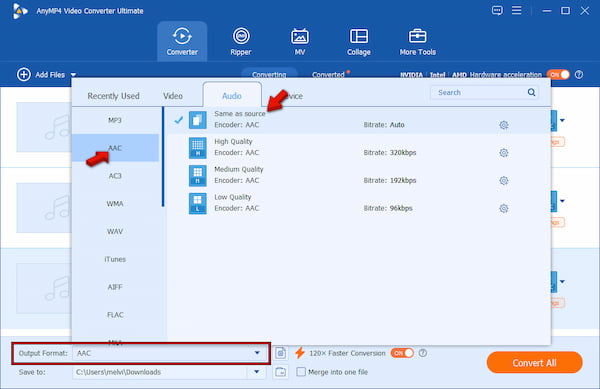Click the High Quality preset icon
Screen dimensions: 600x389
pos(197,148)
